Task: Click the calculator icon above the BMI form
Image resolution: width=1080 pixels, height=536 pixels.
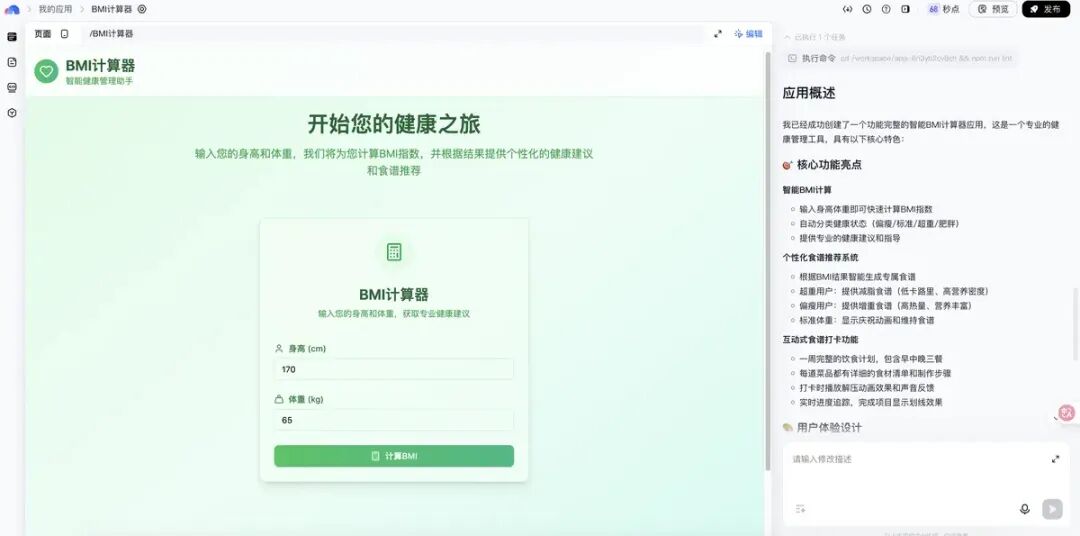Action: pyautogui.click(x=394, y=252)
